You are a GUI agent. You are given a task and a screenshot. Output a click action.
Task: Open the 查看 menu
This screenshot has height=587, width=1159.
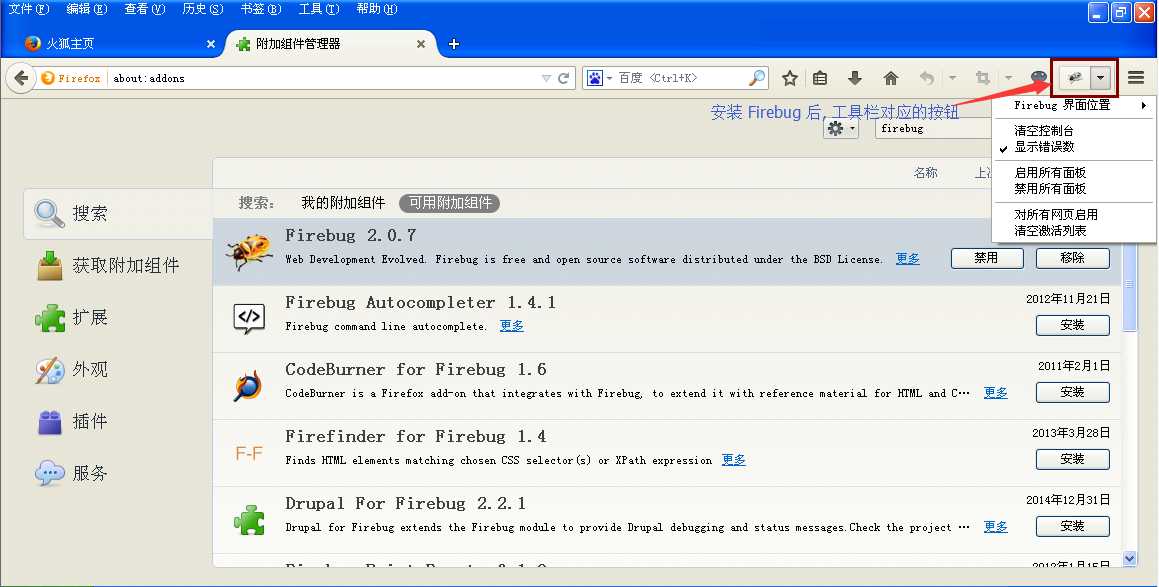(145, 9)
